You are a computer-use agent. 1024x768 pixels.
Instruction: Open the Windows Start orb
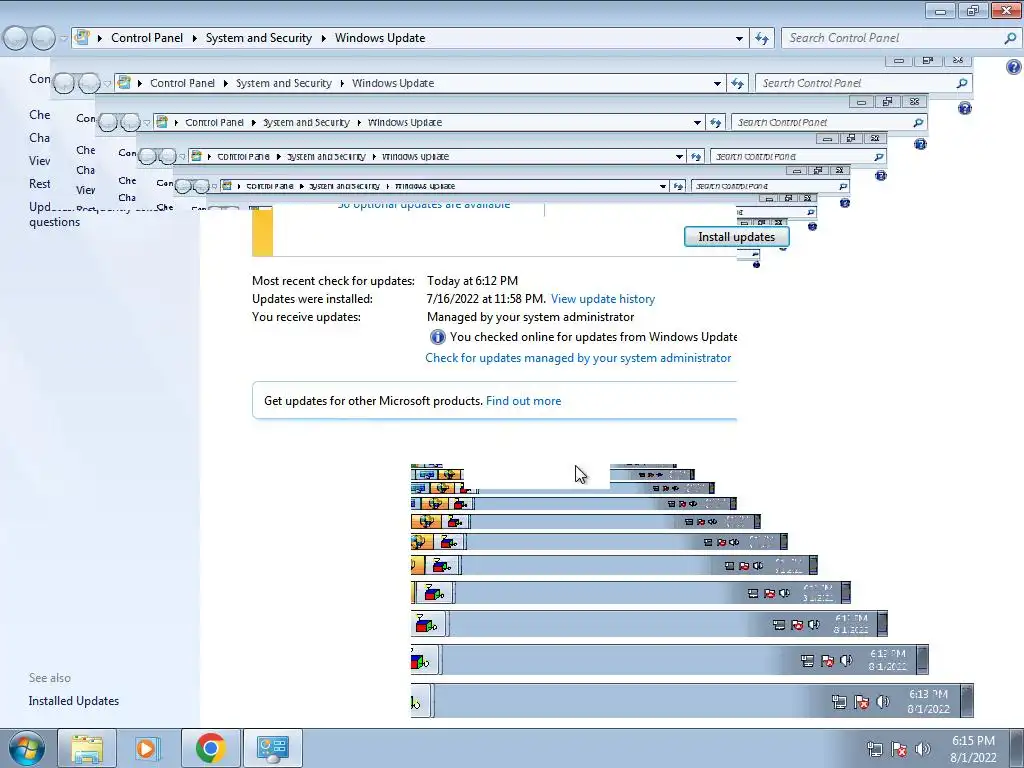(x=27, y=748)
